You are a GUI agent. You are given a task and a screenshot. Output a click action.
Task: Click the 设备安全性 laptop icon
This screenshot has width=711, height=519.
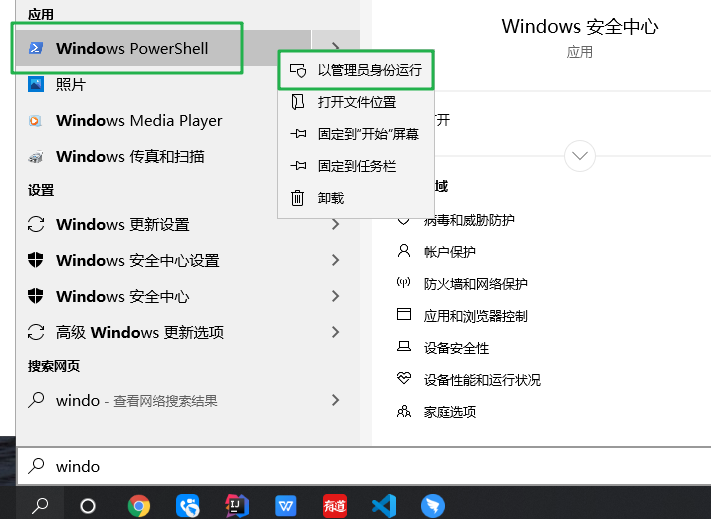tap(404, 346)
